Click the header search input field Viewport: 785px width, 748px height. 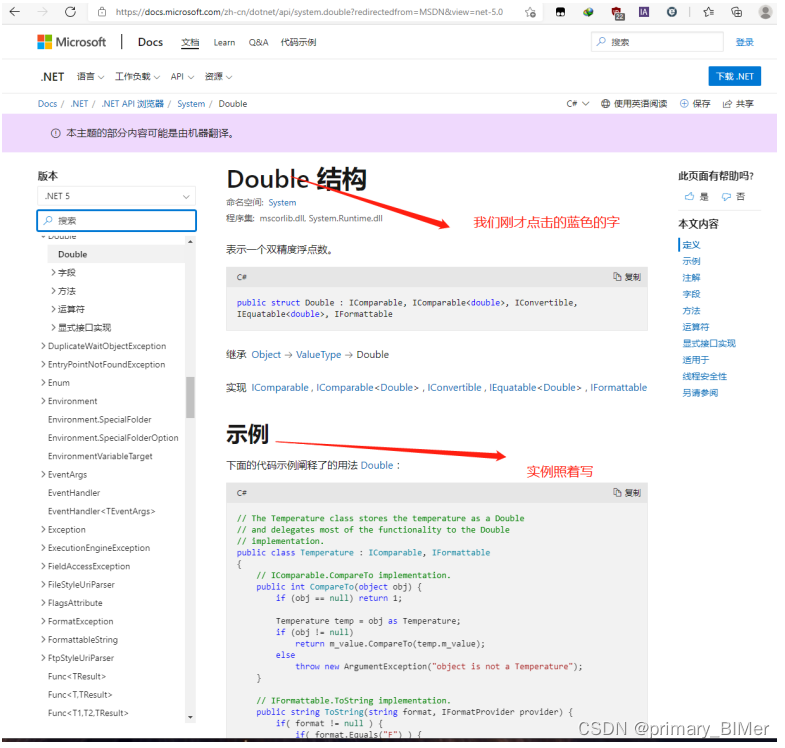click(x=657, y=42)
